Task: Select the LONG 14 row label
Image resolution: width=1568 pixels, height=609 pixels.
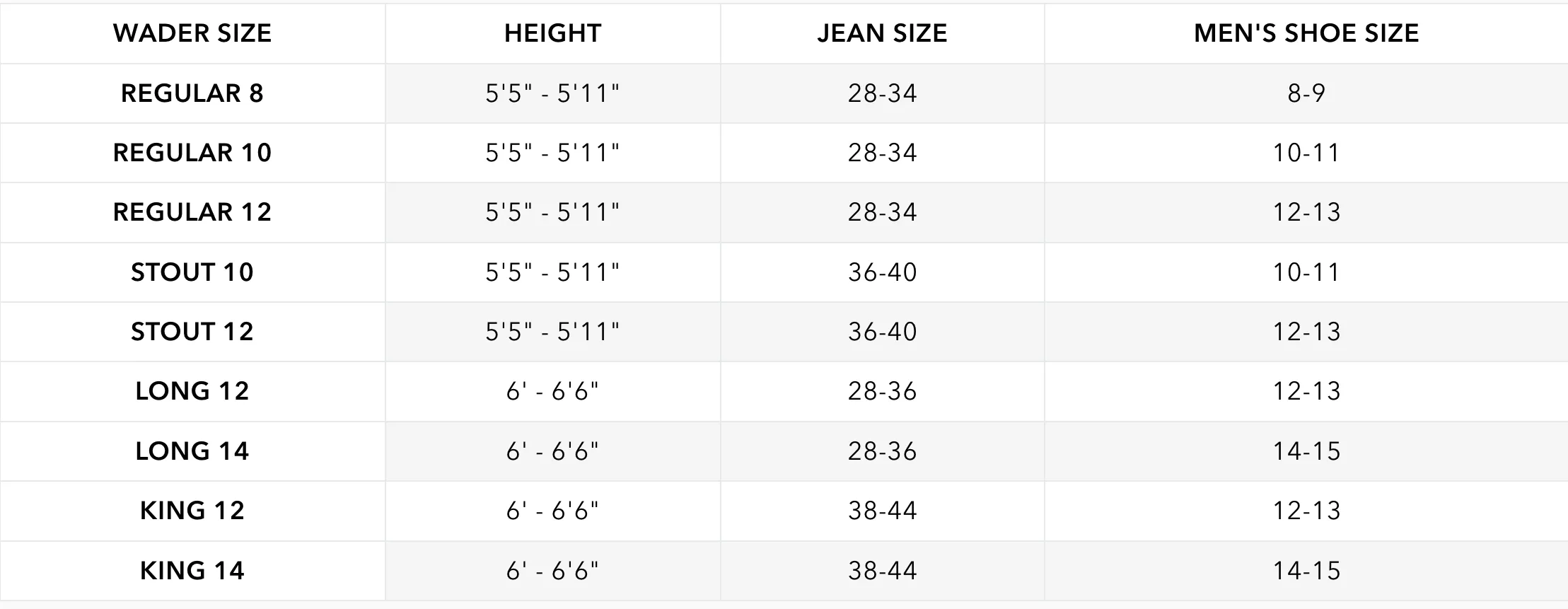Action: [192, 451]
